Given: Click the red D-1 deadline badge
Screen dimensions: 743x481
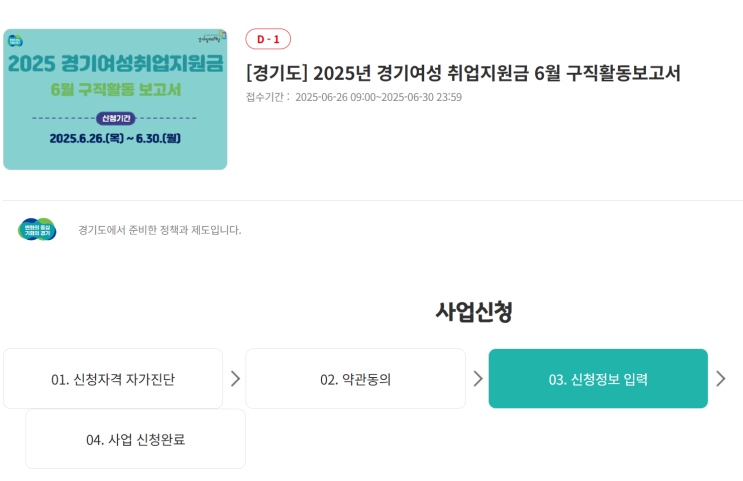Looking at the screenshot, I should pyautogui.click(x=268, y=39).
